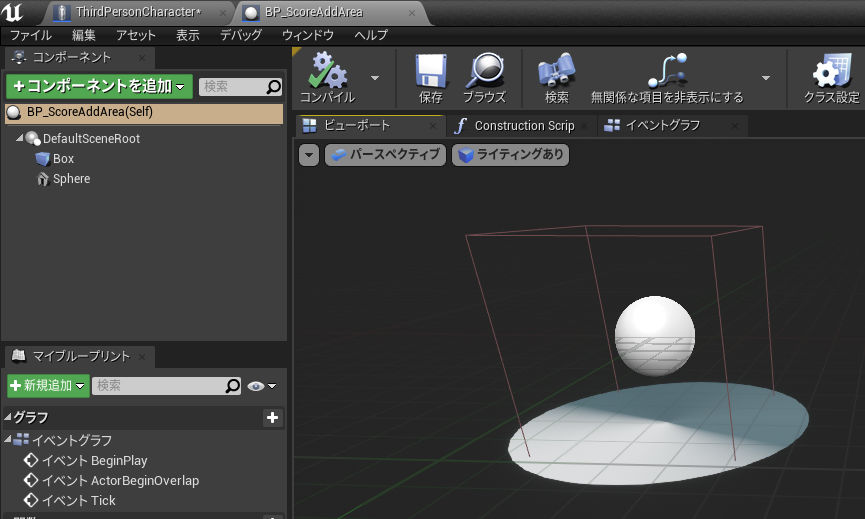Select DefaultSceneRoot component
865x519 pixels.
point(91,138)
